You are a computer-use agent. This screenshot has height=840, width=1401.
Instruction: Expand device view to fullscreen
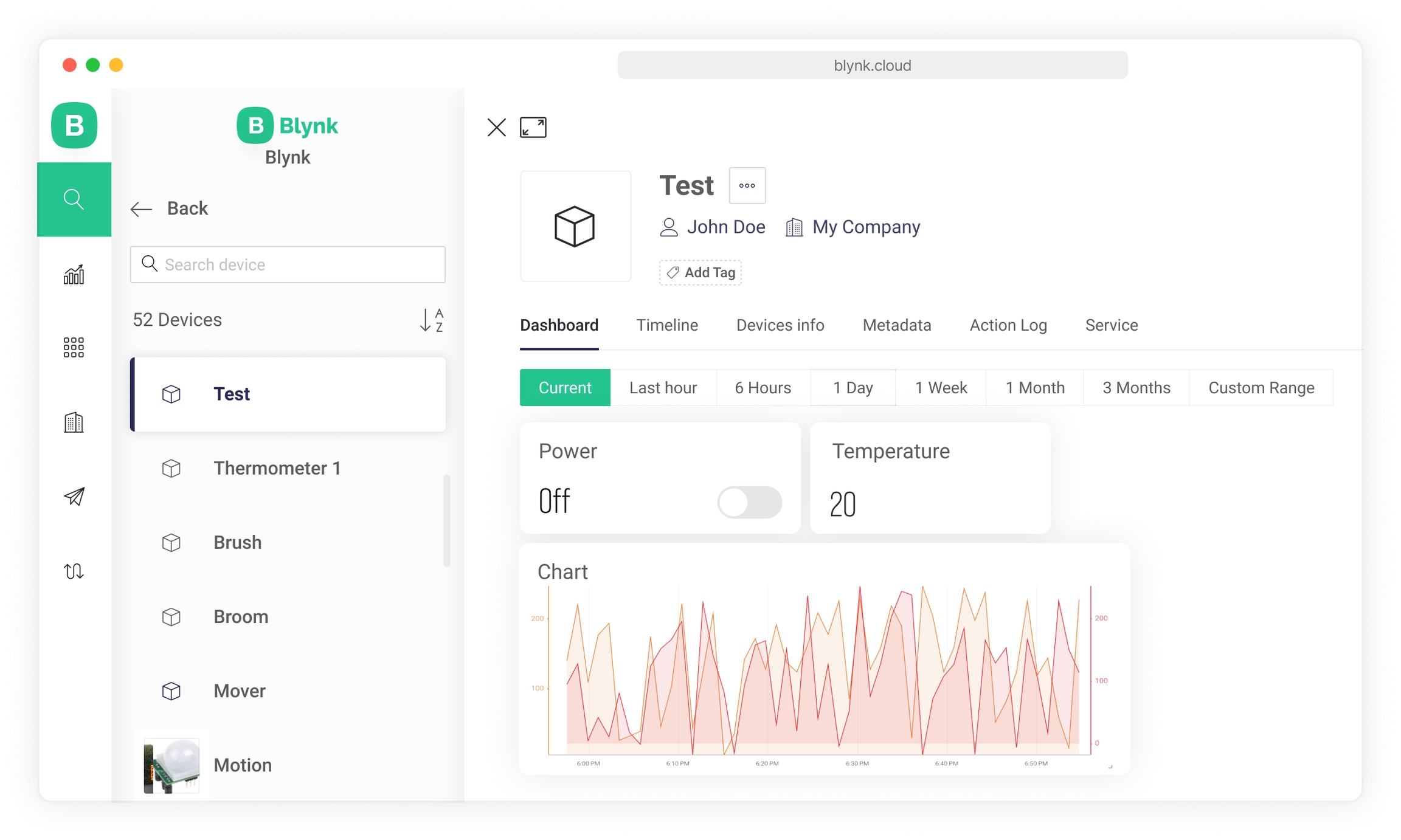533,128
